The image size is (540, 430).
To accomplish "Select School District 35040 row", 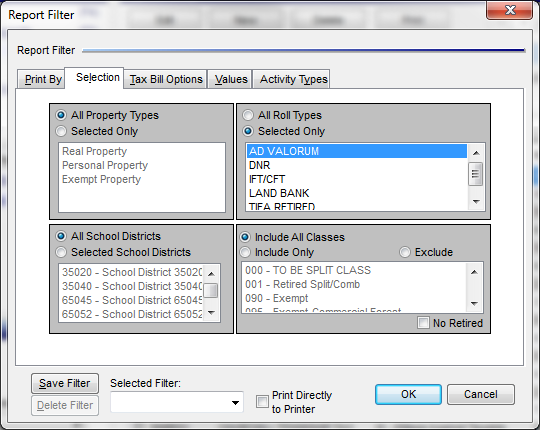I will click(132, 286).
